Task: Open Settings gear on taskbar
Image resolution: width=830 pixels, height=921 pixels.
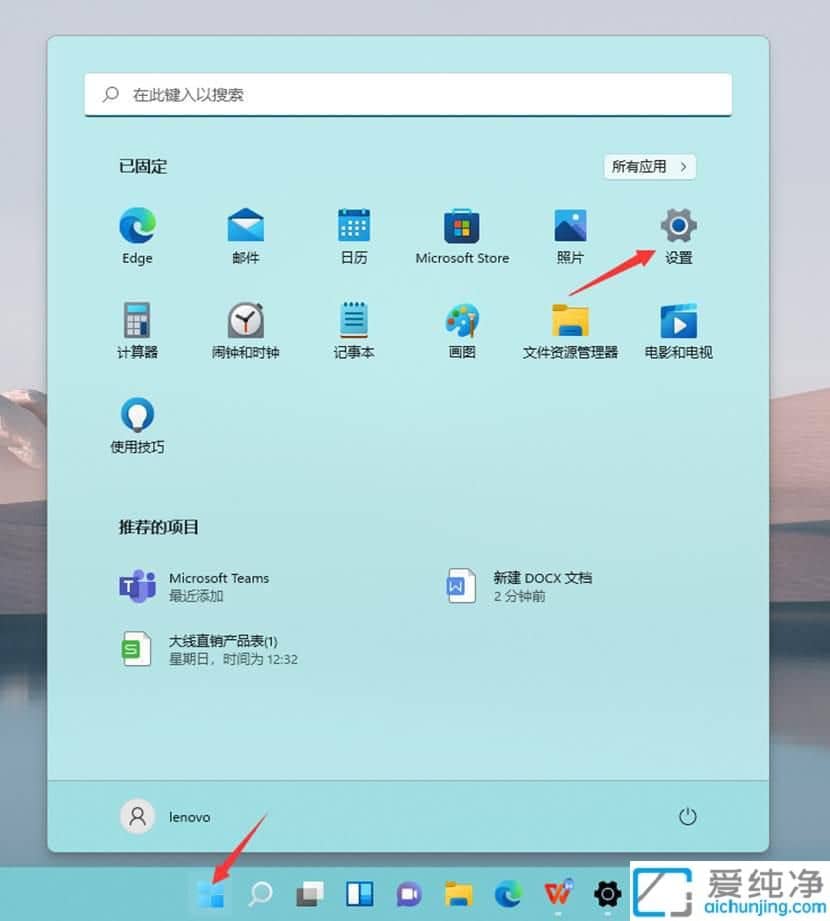Action: click(x=607, y=895)
